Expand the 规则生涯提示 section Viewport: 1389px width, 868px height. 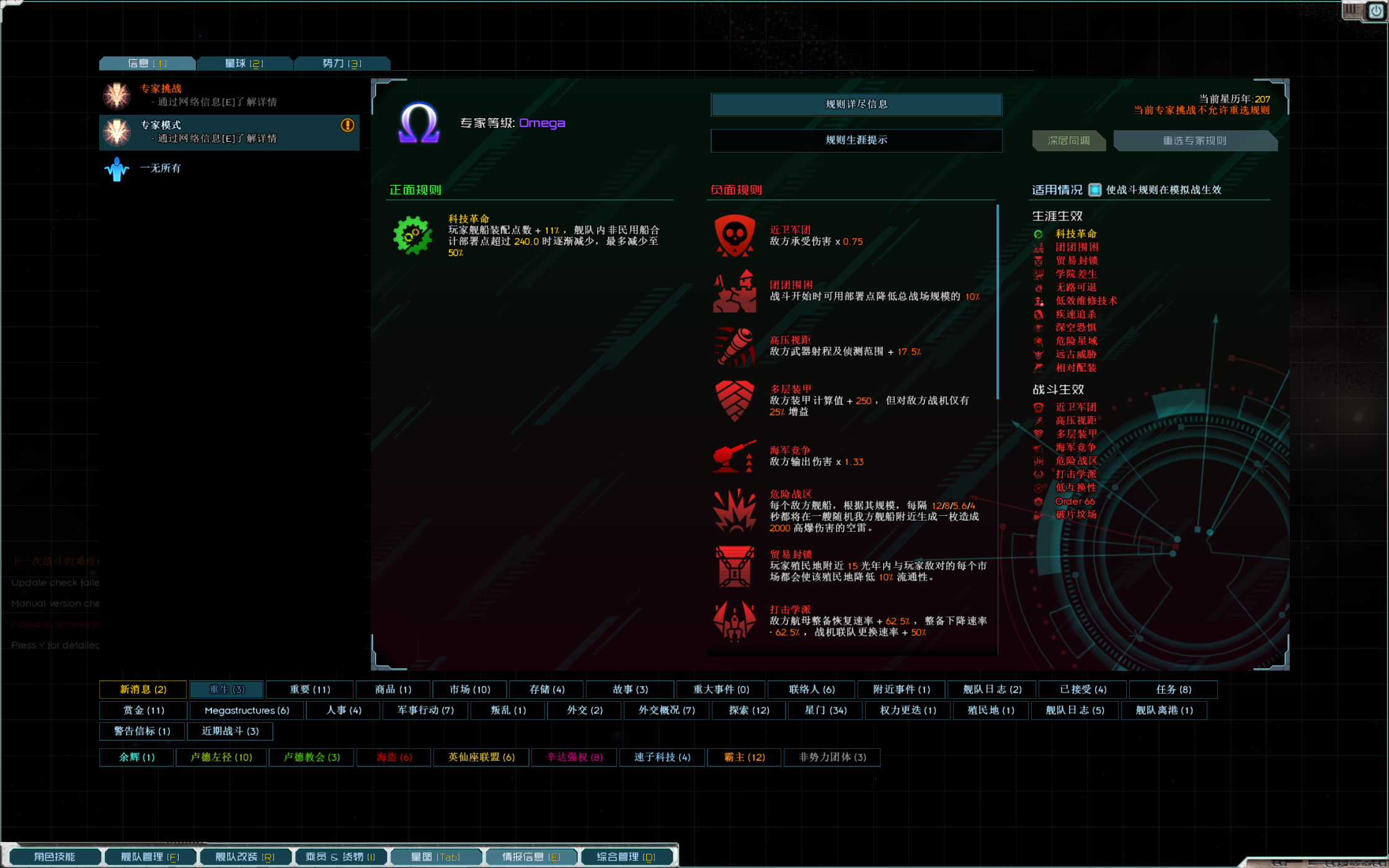point(856,140)
